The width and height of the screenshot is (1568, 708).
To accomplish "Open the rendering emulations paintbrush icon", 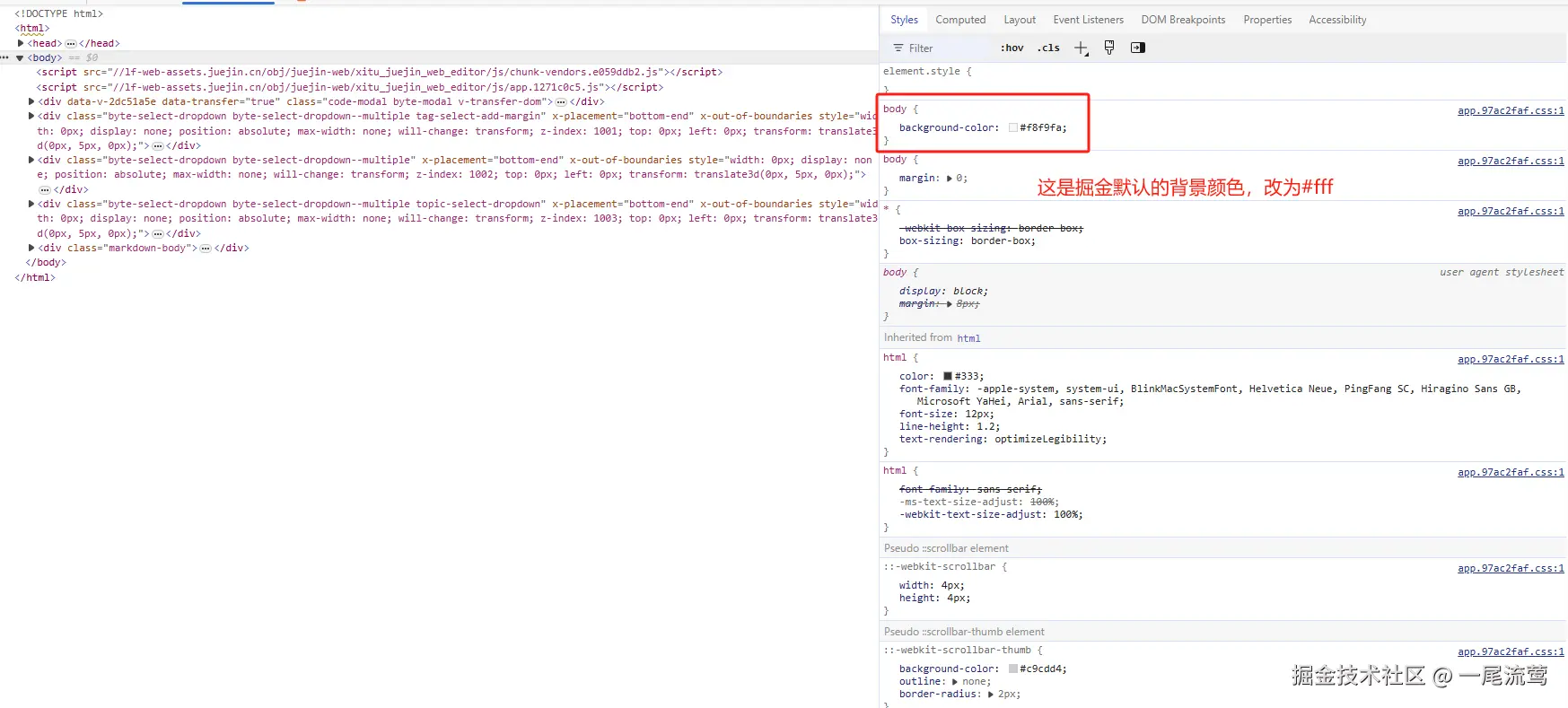I will point(1109,48).
